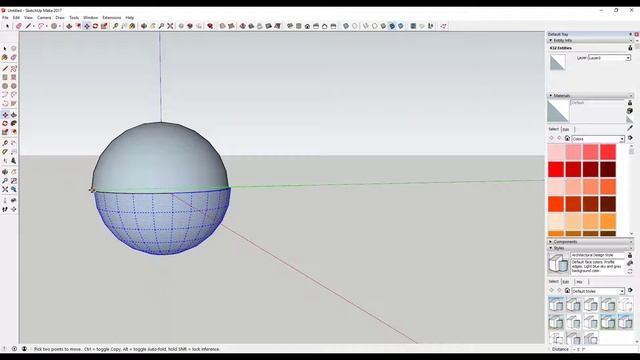
Task: Open the Extensions menu
Action: tap(111, 18)
